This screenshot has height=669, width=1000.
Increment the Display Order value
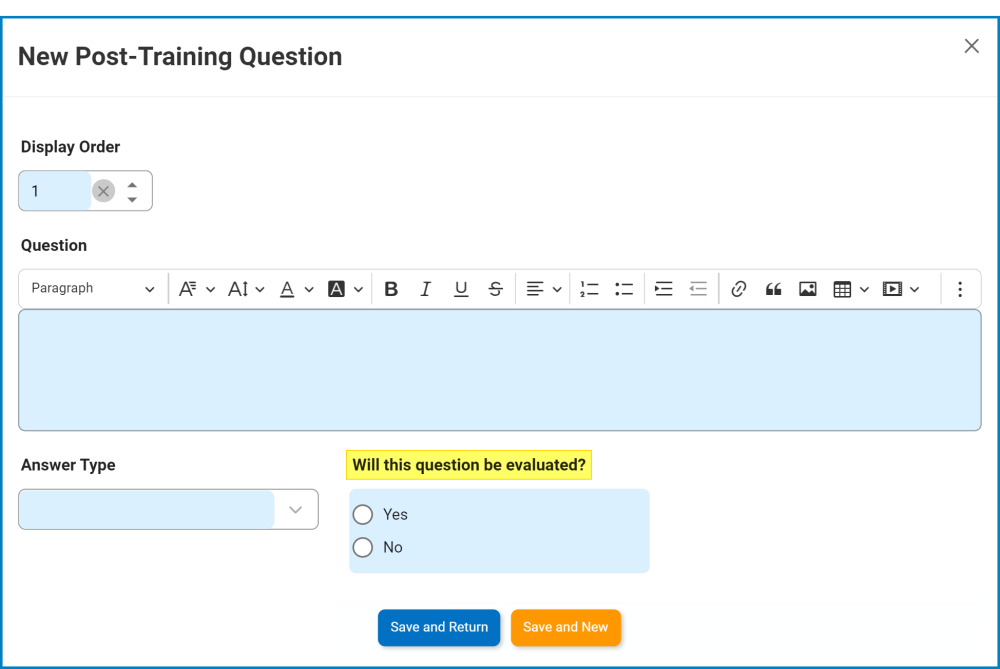point(132,184)
